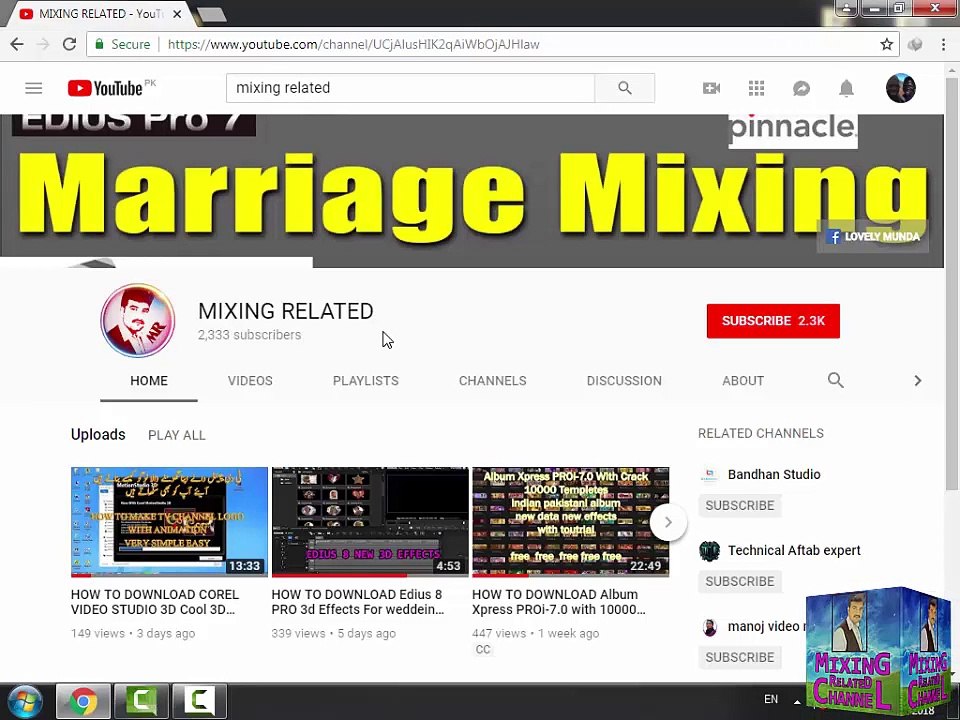960x720 pixels.
Task: Click the 2,333 subscribers text
Action: 249,335
